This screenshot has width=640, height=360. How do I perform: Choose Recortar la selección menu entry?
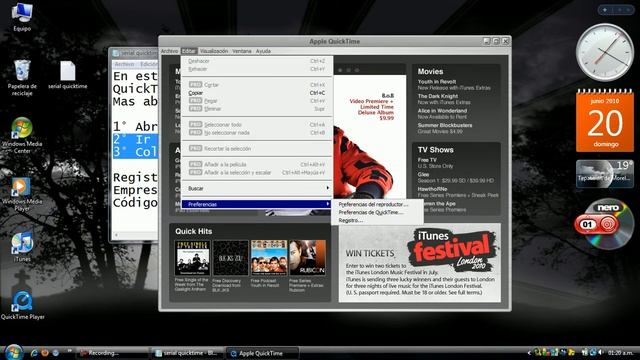pyautogui.click(x=257, y=149)
